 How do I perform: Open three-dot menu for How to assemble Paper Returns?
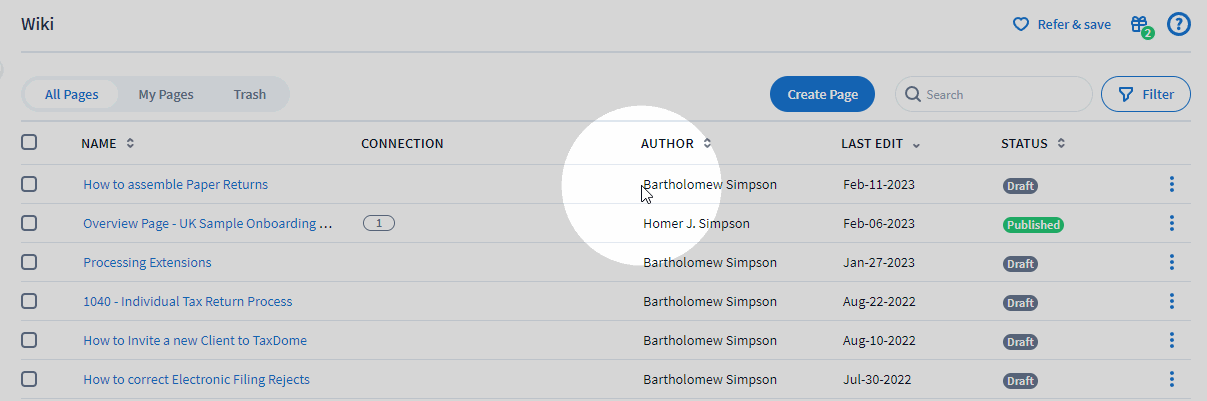(1171, 185)
